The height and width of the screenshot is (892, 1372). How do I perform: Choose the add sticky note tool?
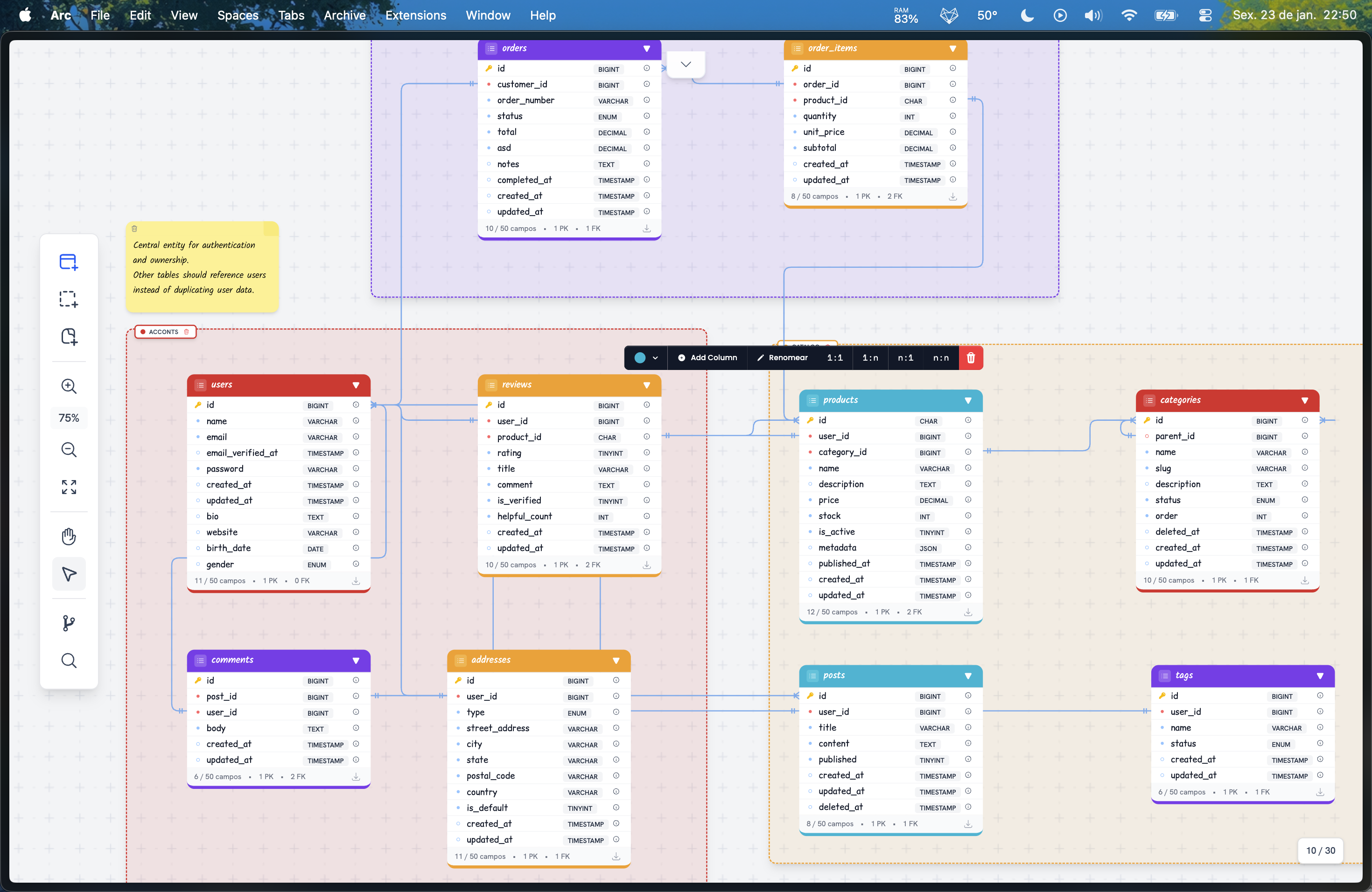click(x=69, y=336)
